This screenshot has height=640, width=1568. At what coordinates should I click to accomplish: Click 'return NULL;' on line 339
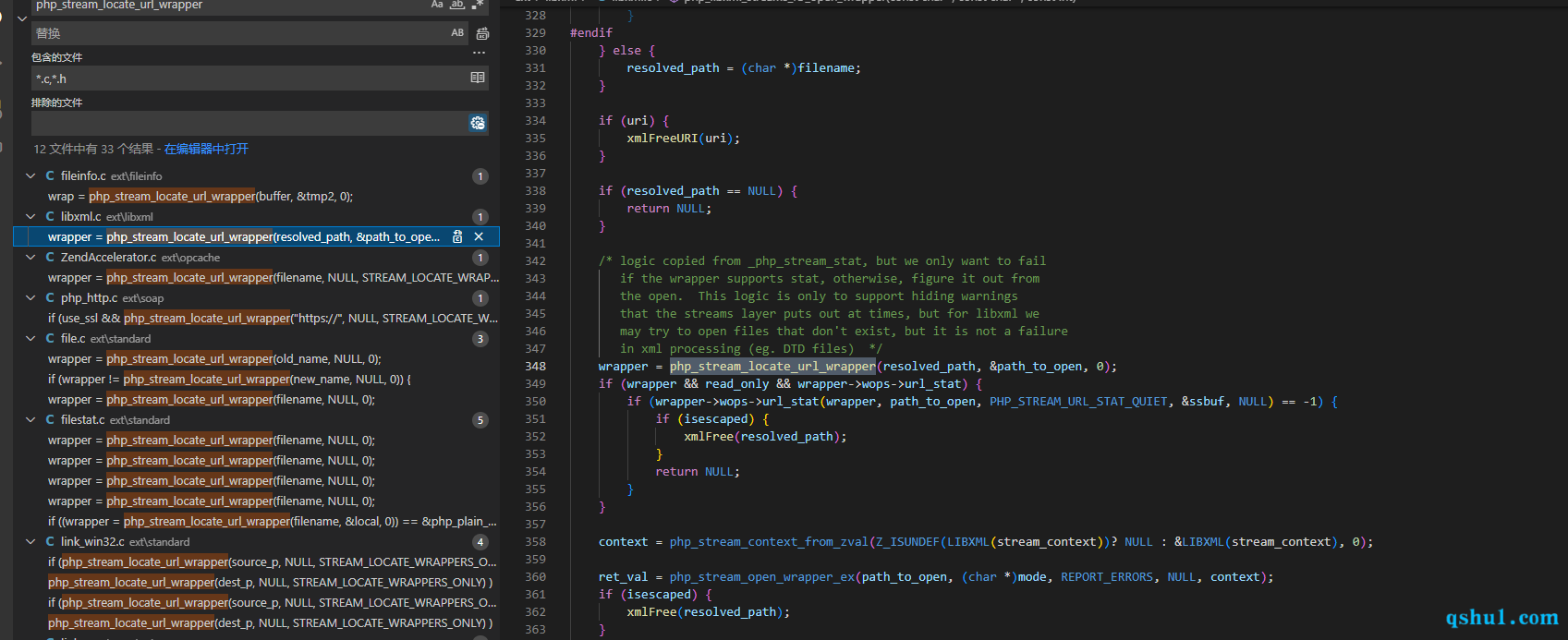pos(669,208)
